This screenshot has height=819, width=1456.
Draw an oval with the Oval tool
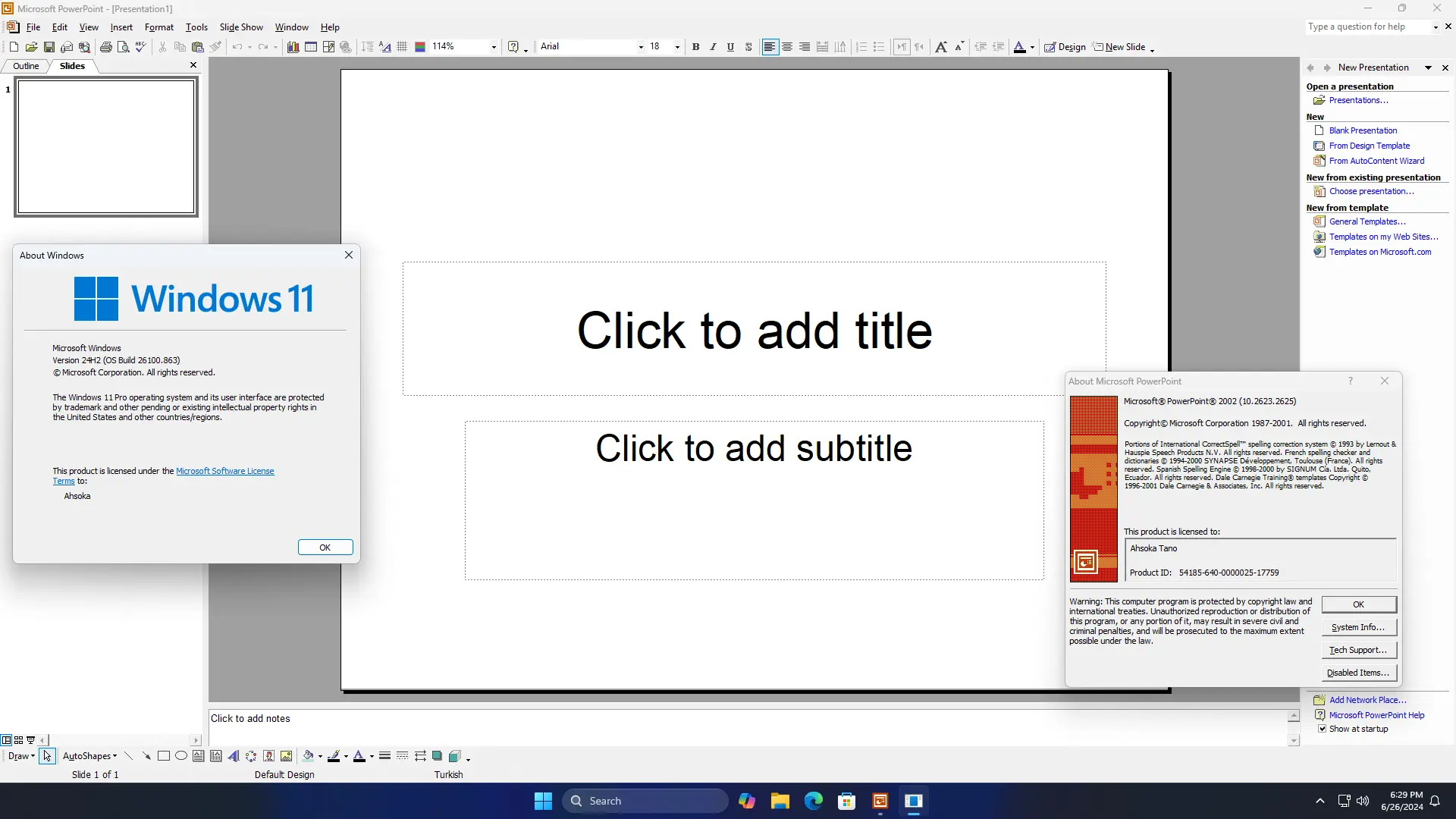(181, 756)
